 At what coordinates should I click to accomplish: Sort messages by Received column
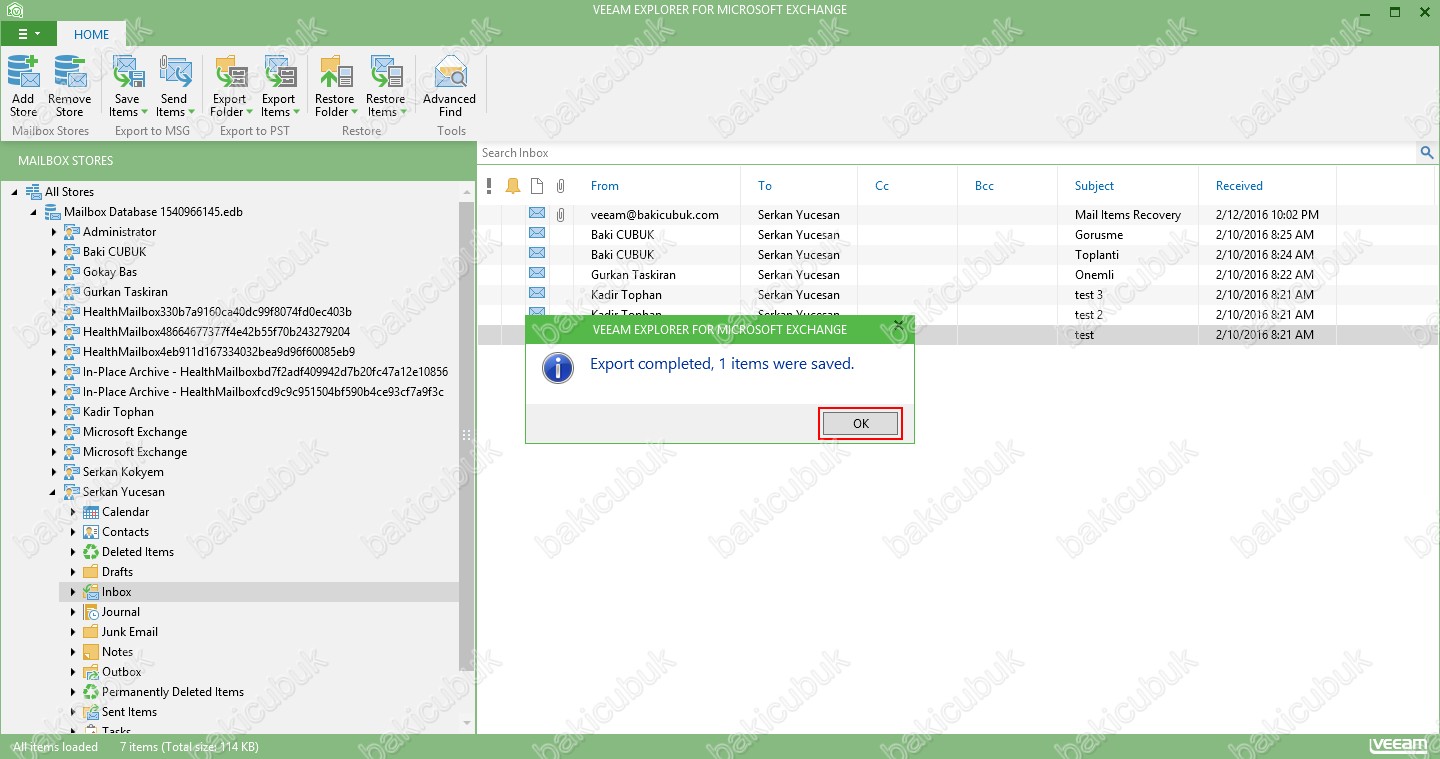pyautogui.click(x=1239, y=186)
